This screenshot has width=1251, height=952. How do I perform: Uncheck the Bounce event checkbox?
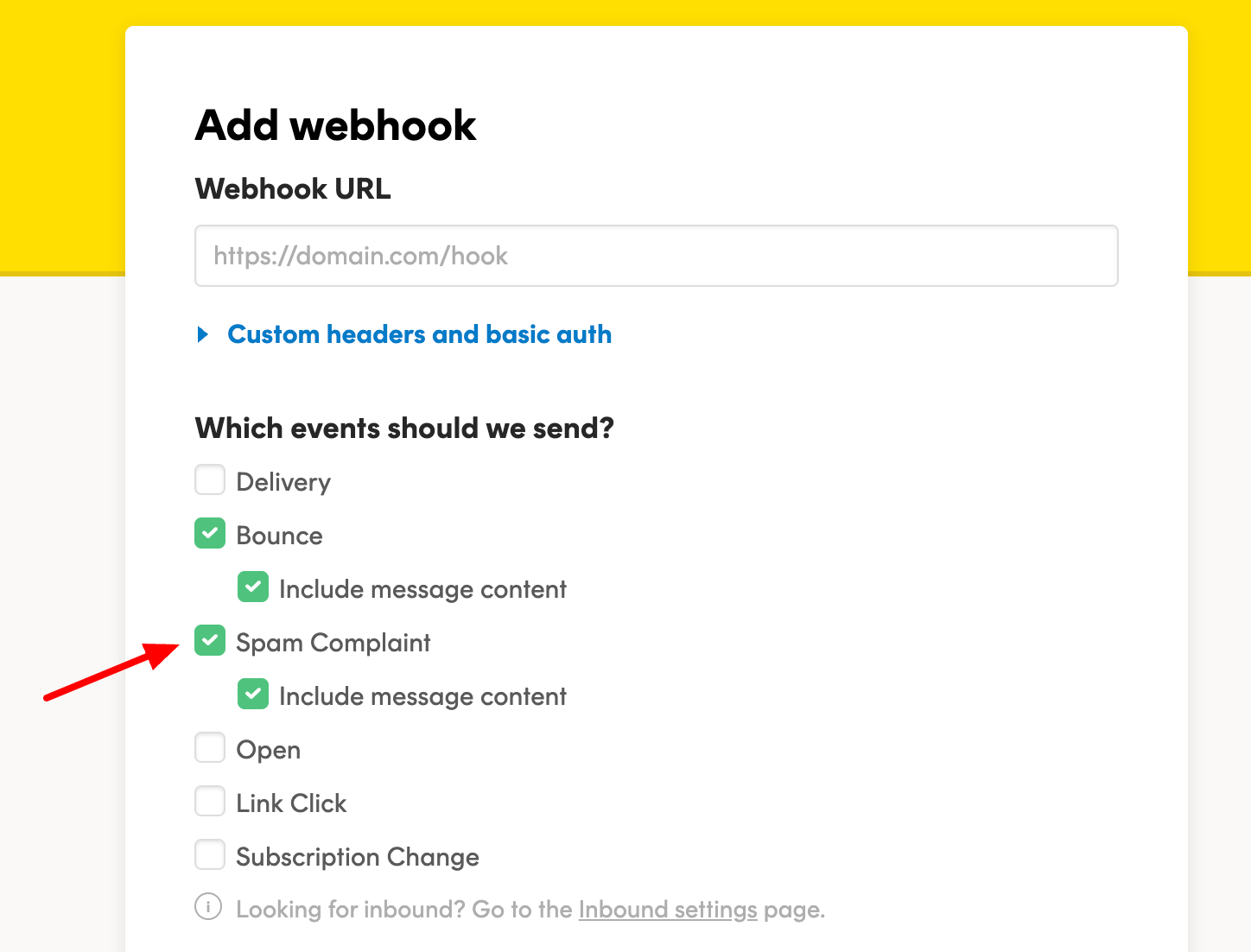(210, 534)
